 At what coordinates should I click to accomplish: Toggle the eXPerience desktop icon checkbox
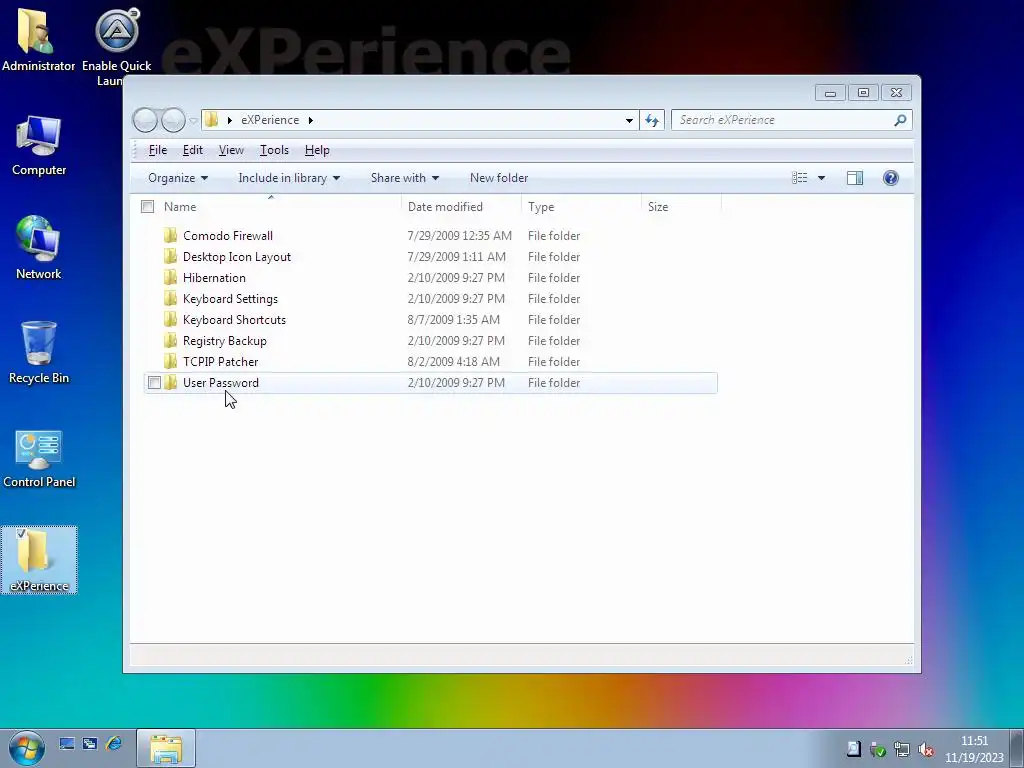point(21,534)
